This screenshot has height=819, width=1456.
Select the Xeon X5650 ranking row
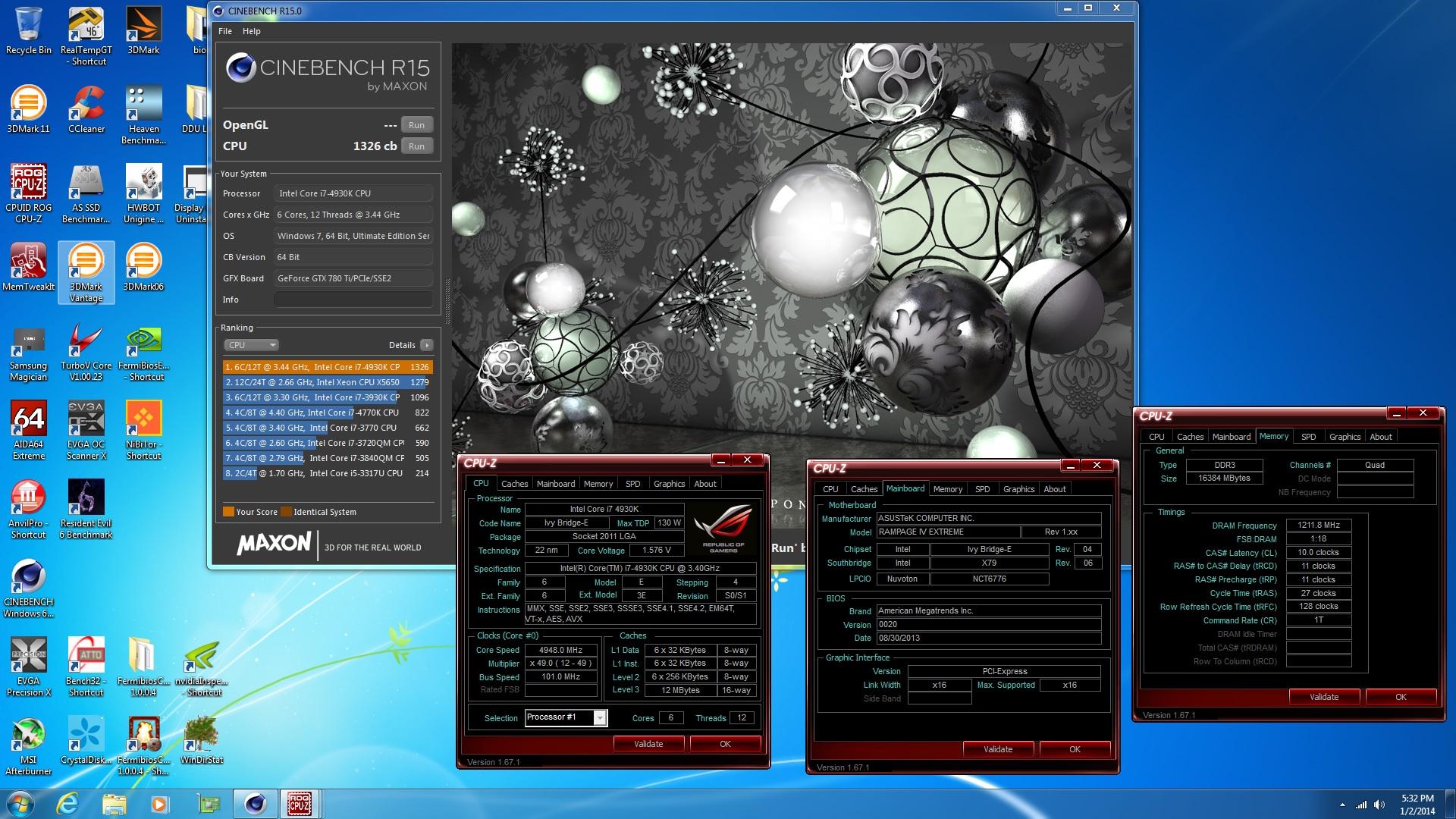(327, 382)
